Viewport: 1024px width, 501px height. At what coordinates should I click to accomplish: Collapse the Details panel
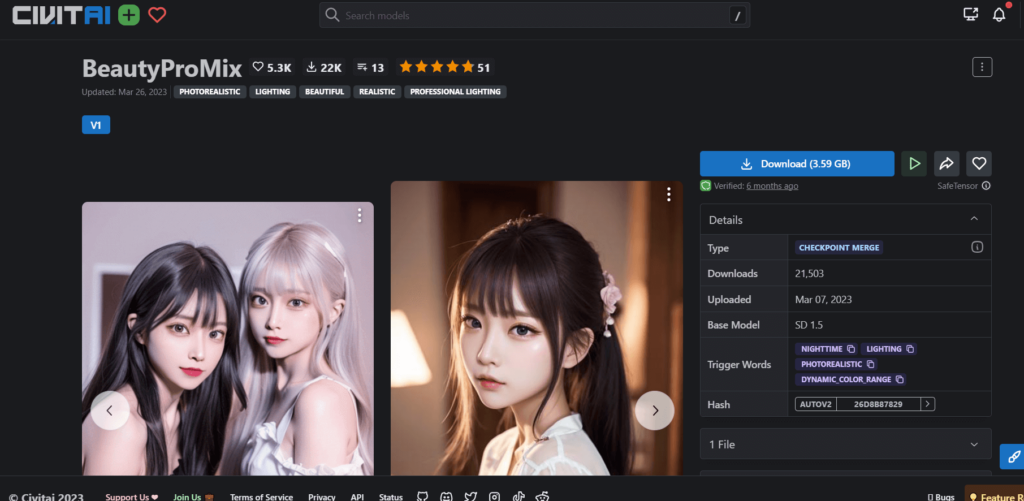click(973, 220)
